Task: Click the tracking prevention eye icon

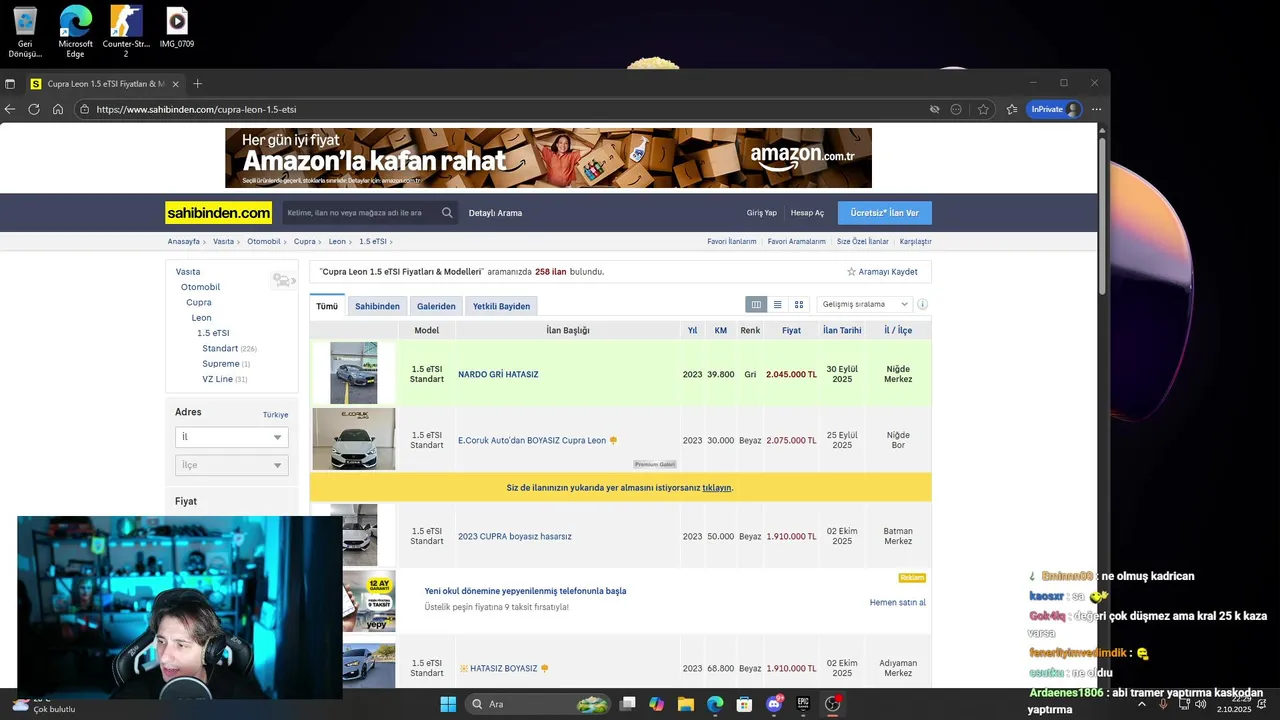Action: [934, 109]
